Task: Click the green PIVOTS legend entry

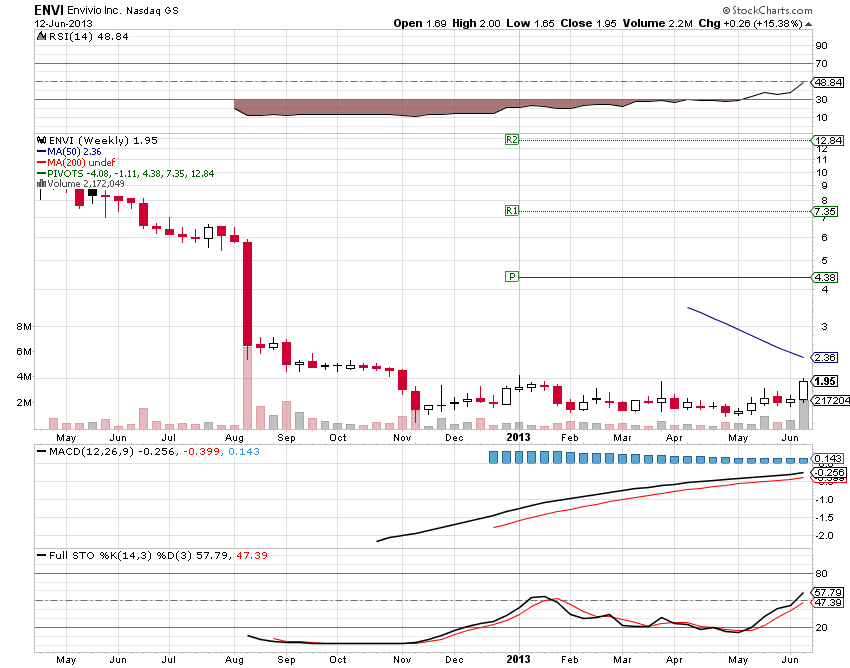Action: tap(125, 174)
